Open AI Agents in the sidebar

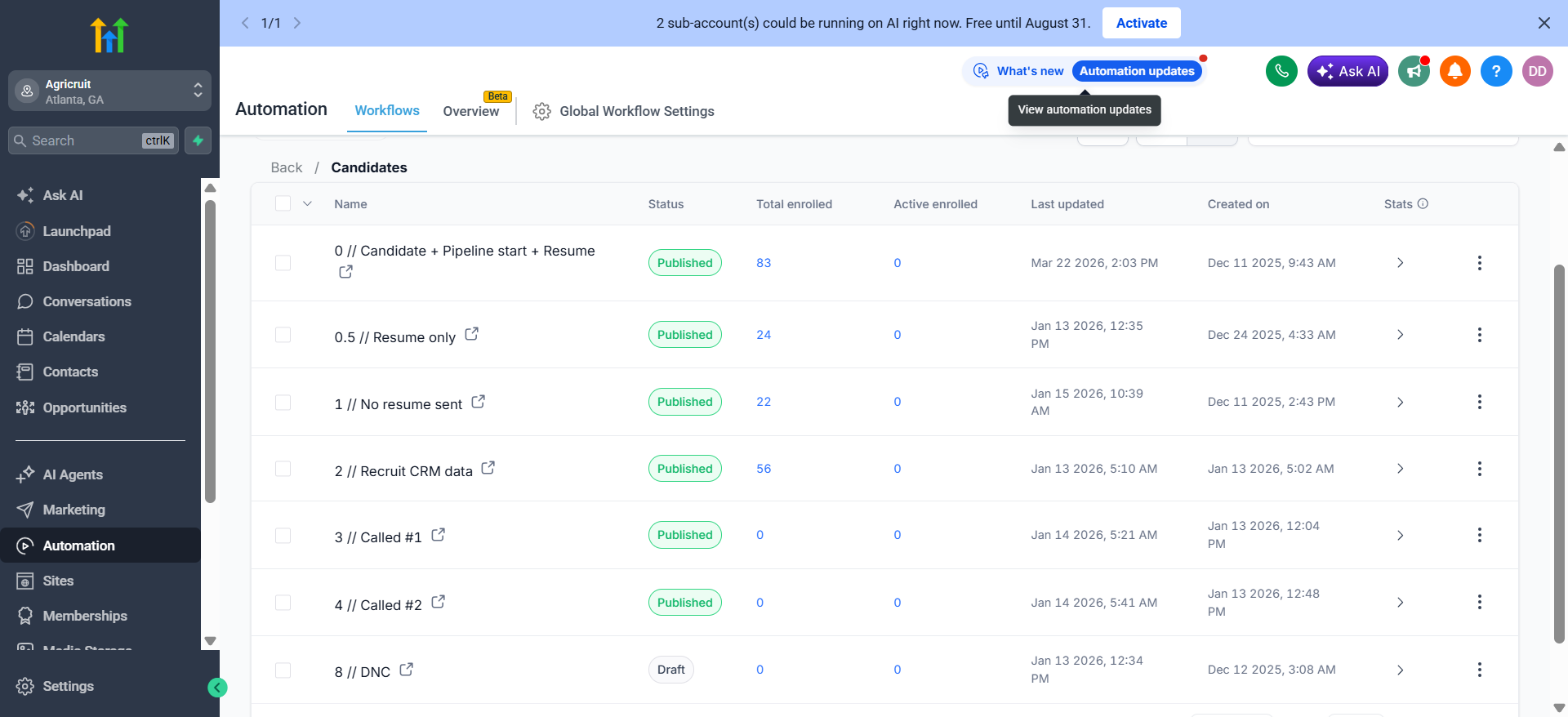point(100,474)
